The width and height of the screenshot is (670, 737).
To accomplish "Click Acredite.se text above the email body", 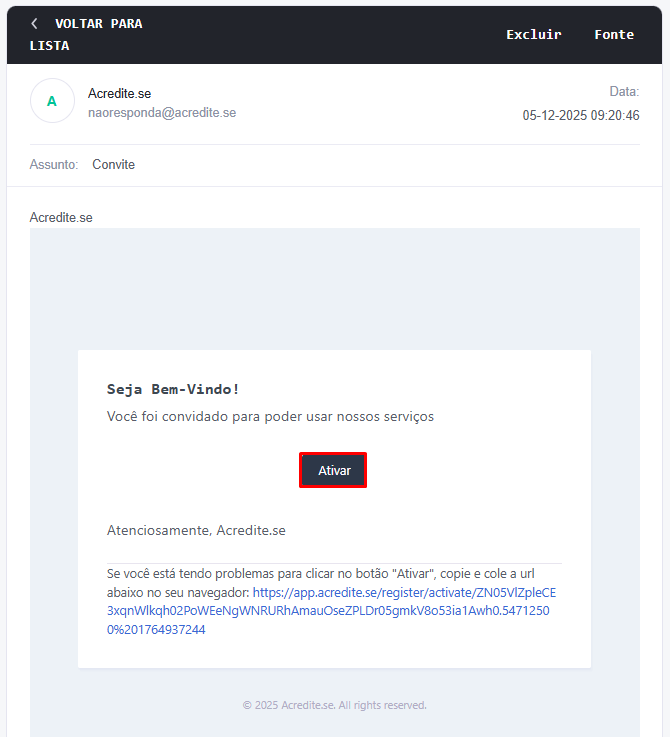I will (x=61, y=217).
